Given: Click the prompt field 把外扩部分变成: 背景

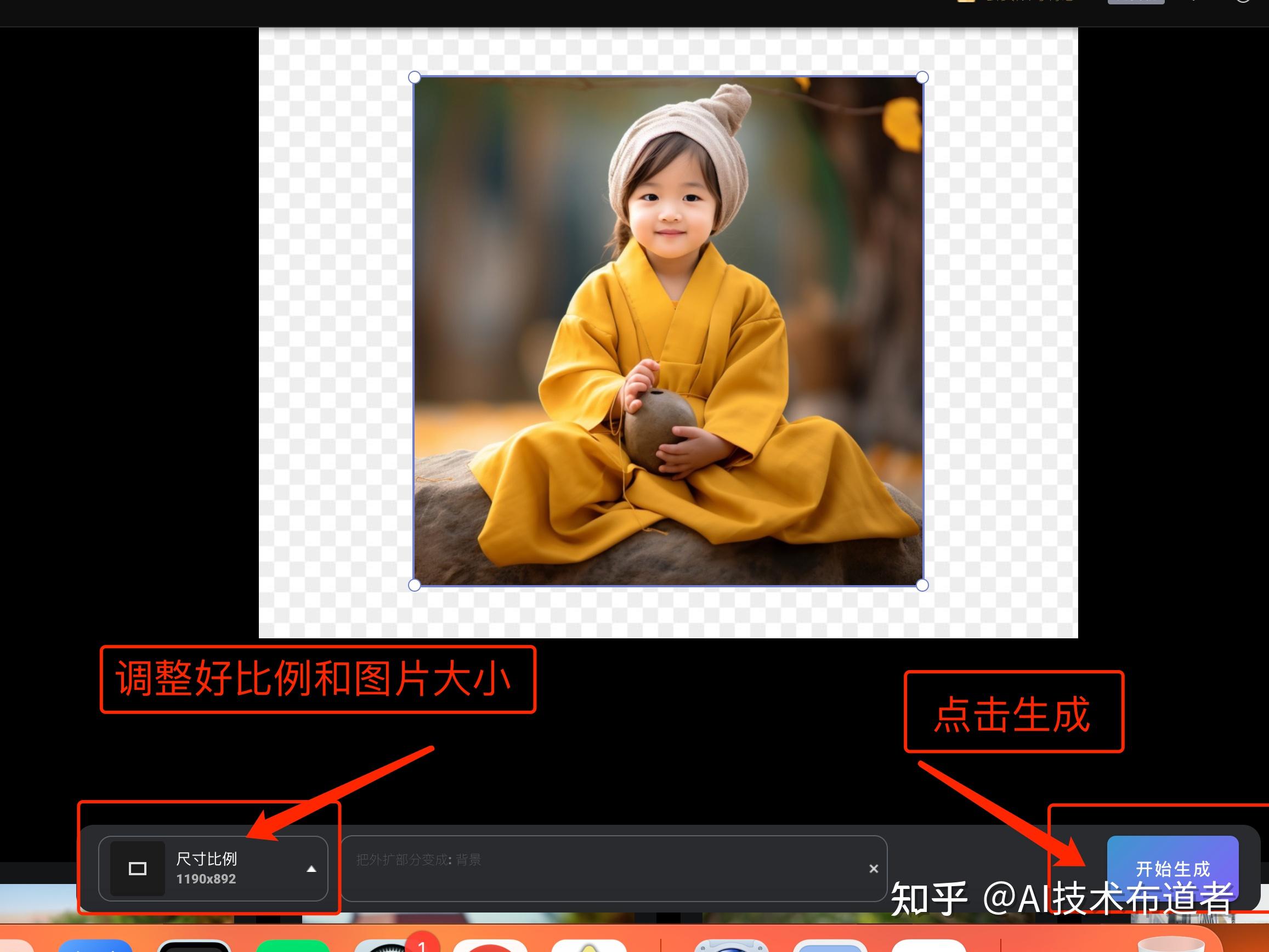Looking at the screenshot, I should [x=517, y=861].
